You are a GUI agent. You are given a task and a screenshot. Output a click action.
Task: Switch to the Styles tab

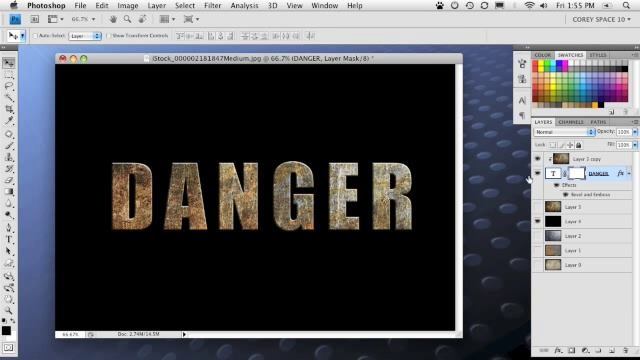pos(598,55)
